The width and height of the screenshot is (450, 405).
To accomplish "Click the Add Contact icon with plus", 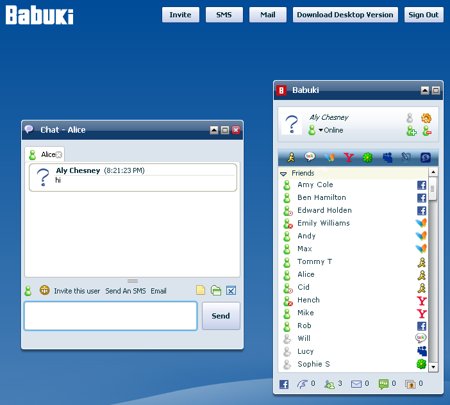I will [411, 131].
